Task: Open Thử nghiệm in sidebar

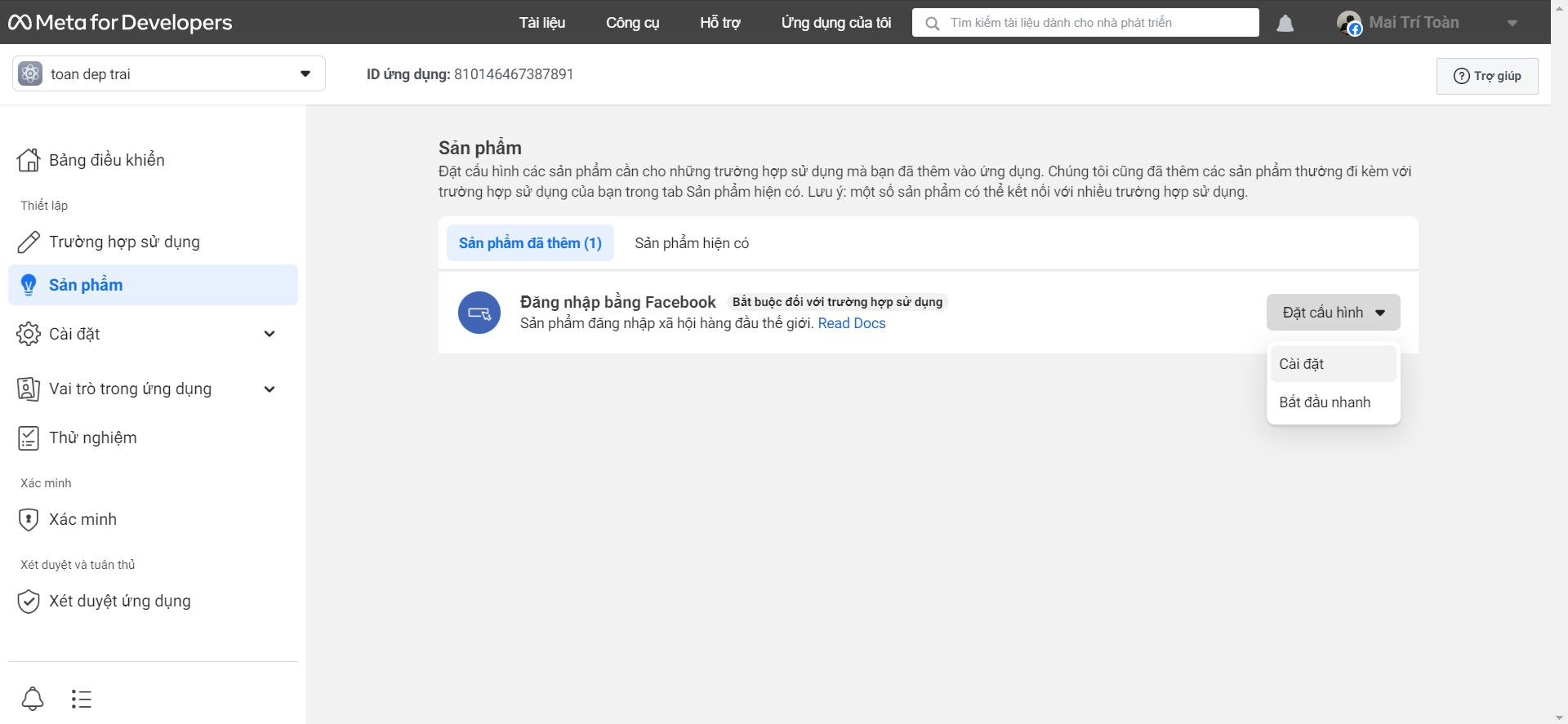Action: tap(153, 438)
